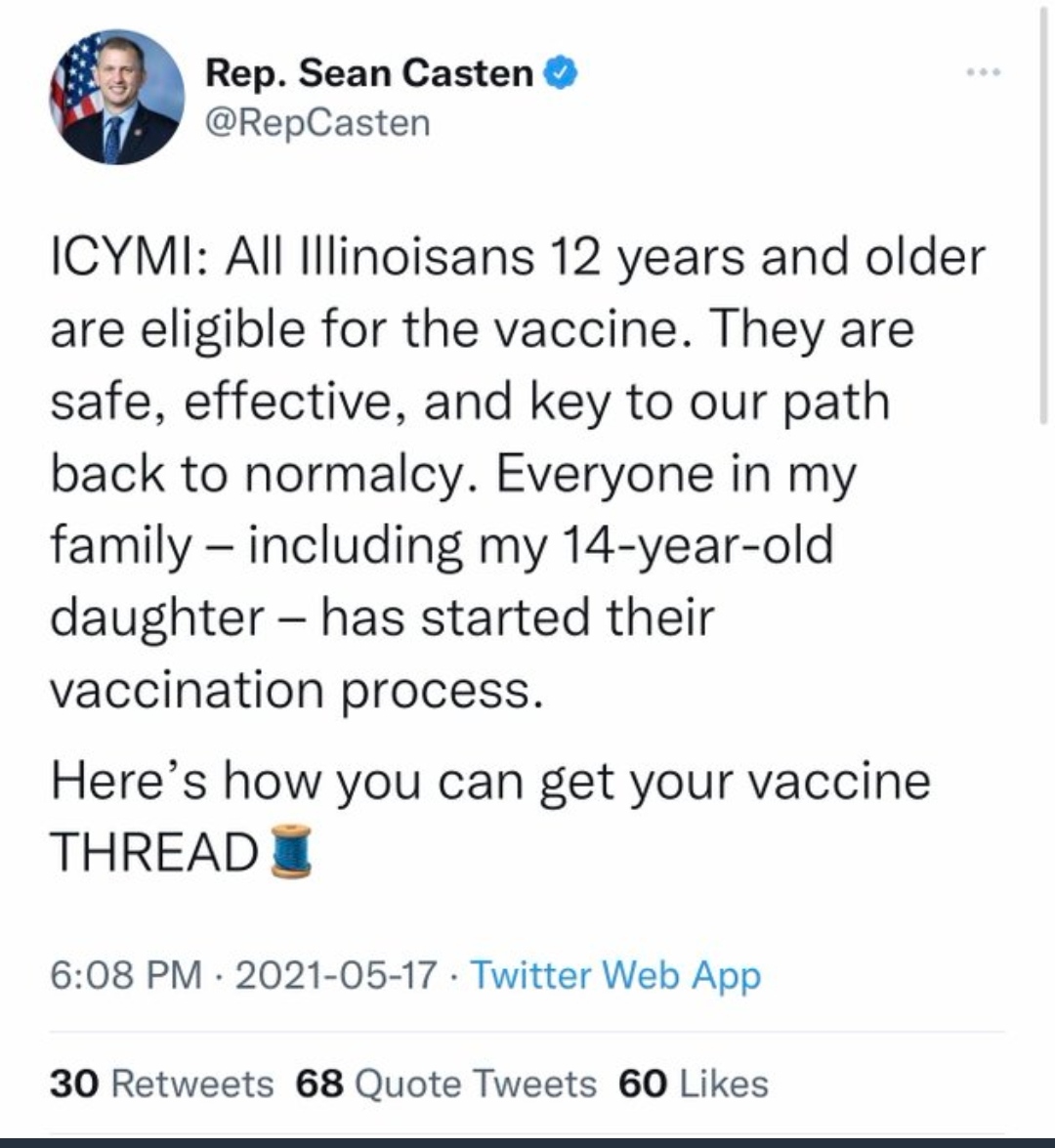Viewport: 1055px width, 1148px height.
Task: Click the 2021-05-17 post date
Action: (335, 975)
